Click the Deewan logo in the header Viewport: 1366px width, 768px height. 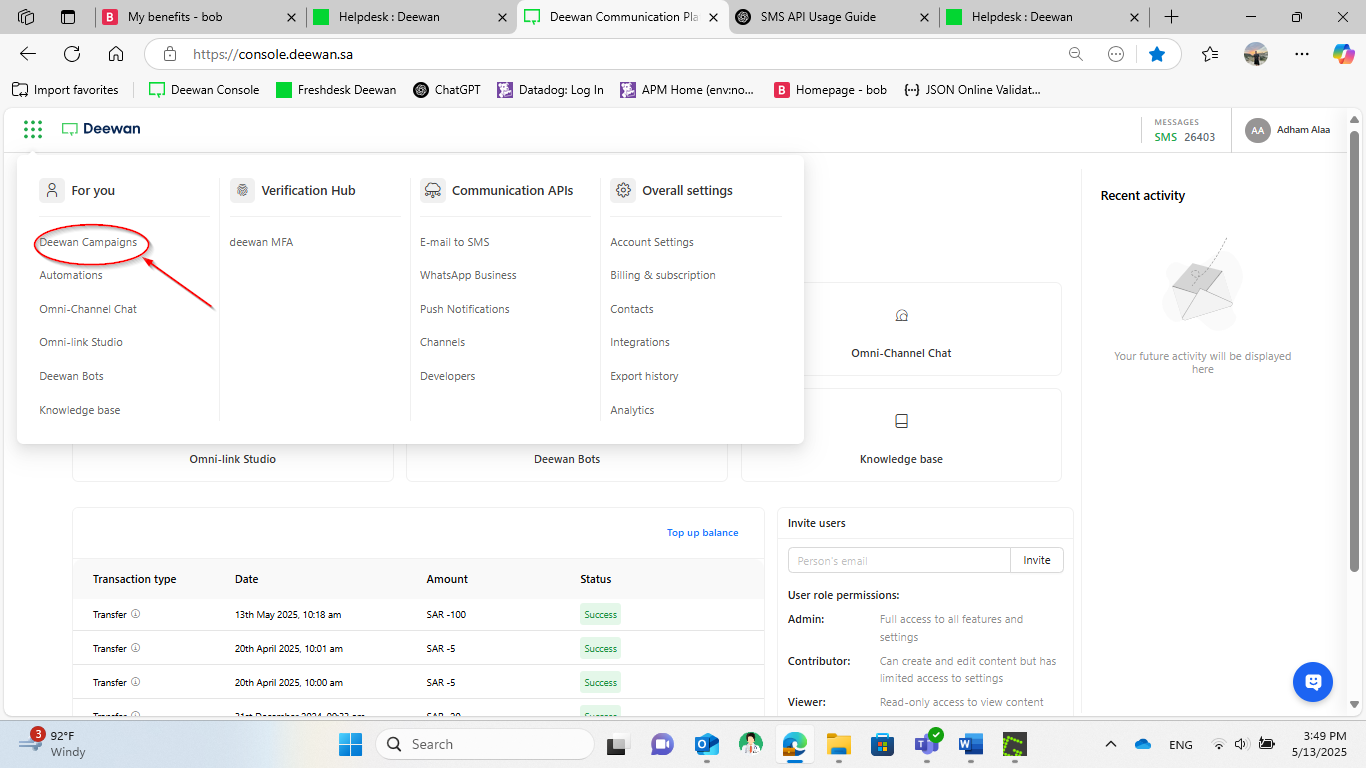point(101,129)
